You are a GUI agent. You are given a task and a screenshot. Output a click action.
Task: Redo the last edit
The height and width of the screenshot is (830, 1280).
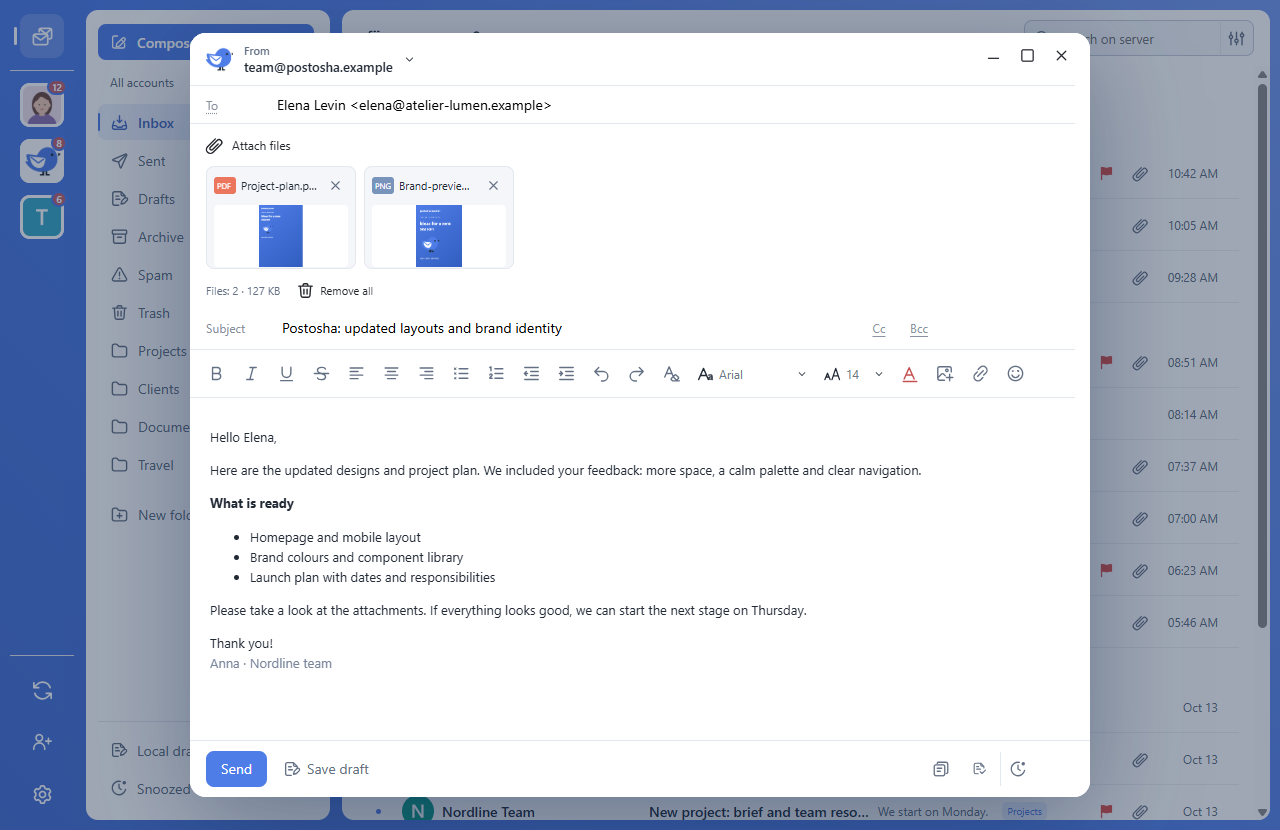click(636, 374)
